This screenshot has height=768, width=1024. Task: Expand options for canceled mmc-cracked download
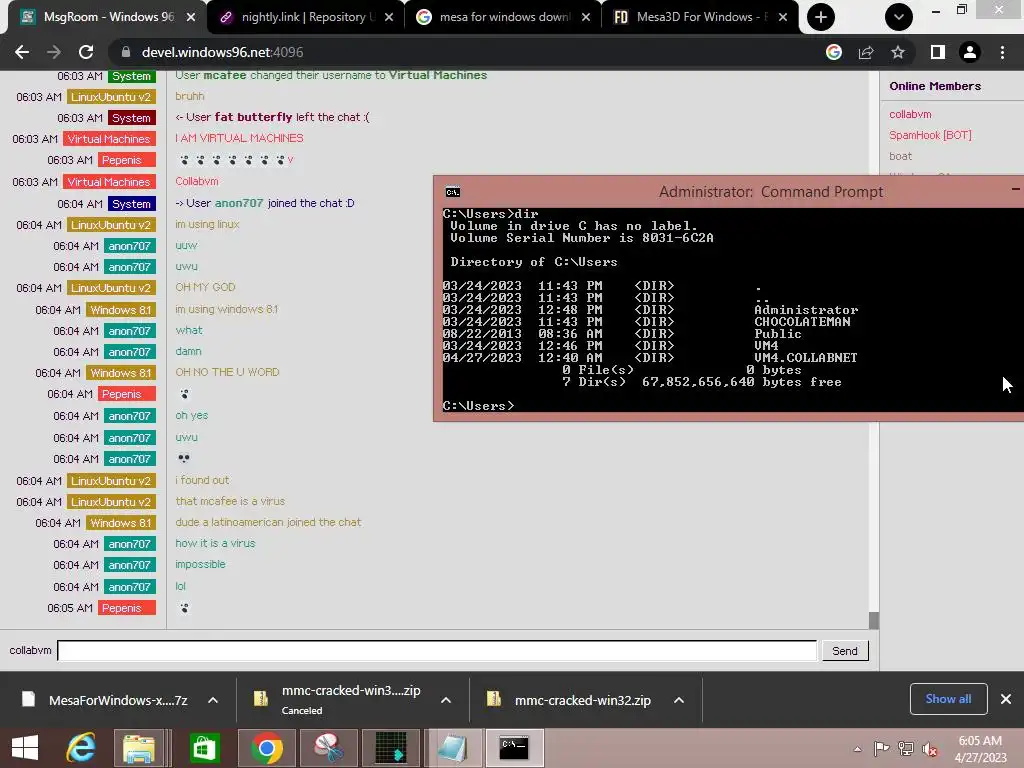click(446, 700)
